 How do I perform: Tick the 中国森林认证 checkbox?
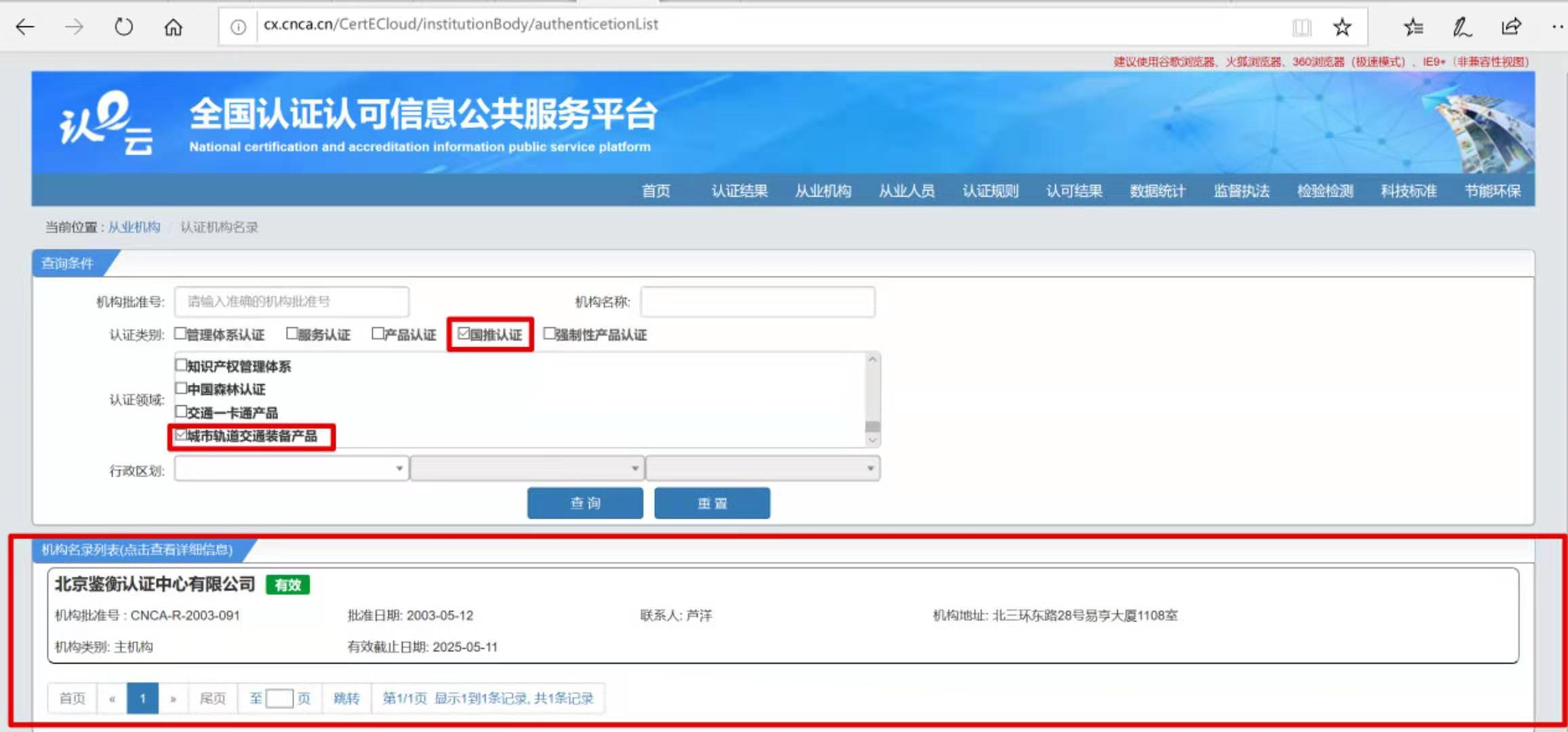pyautogui.click(x=181, y=388)
